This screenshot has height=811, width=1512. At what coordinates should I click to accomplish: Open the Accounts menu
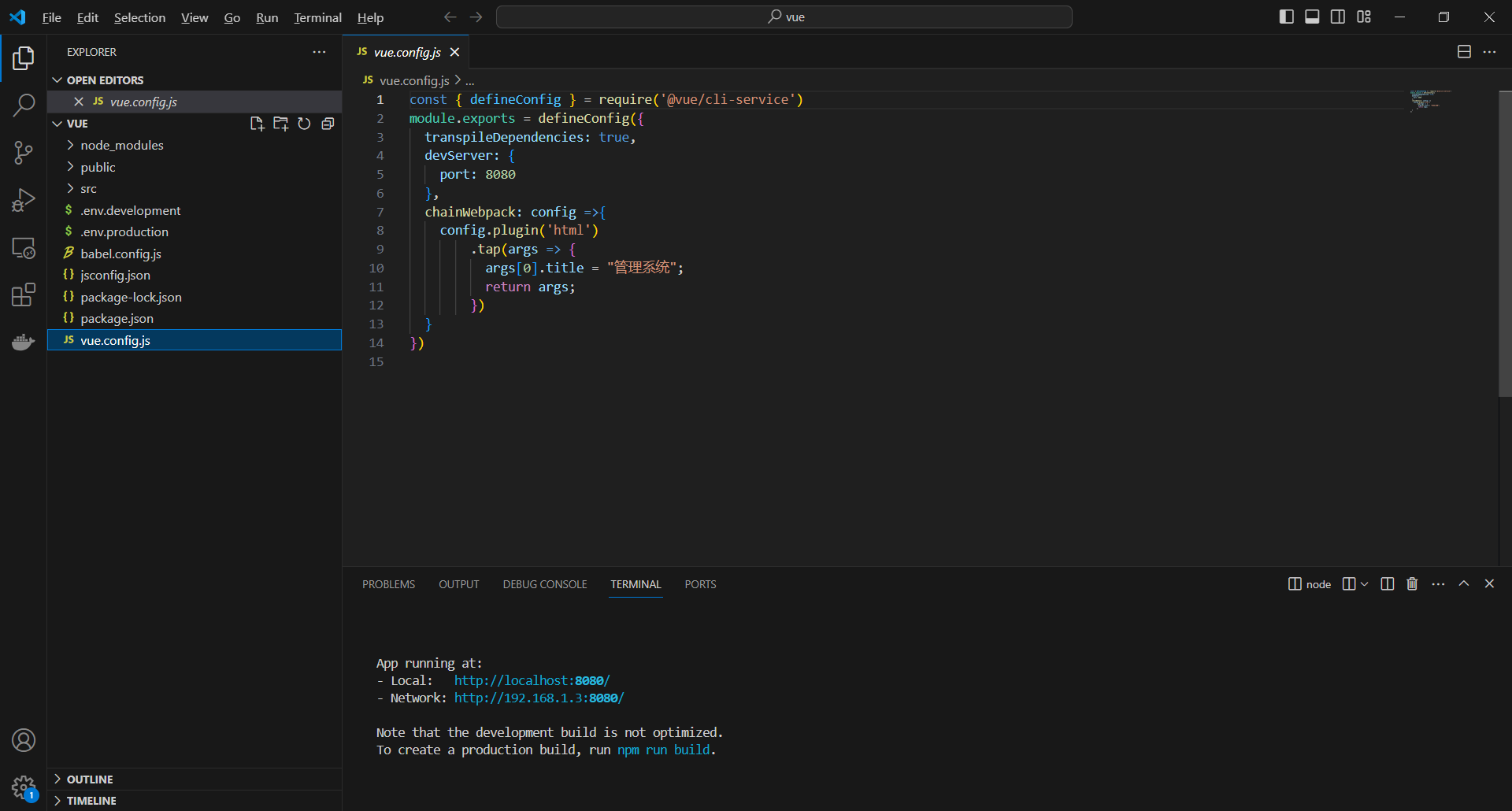point(24,740)
